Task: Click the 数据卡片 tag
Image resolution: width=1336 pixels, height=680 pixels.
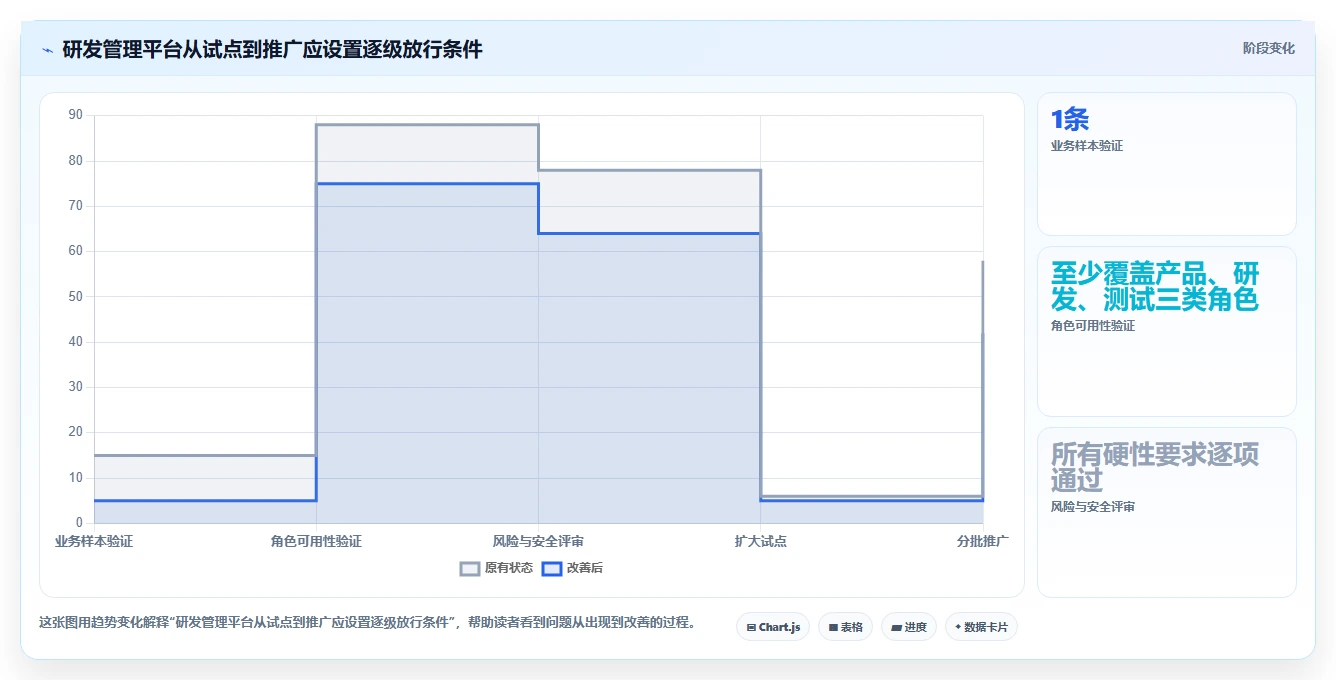Action: 981,627
